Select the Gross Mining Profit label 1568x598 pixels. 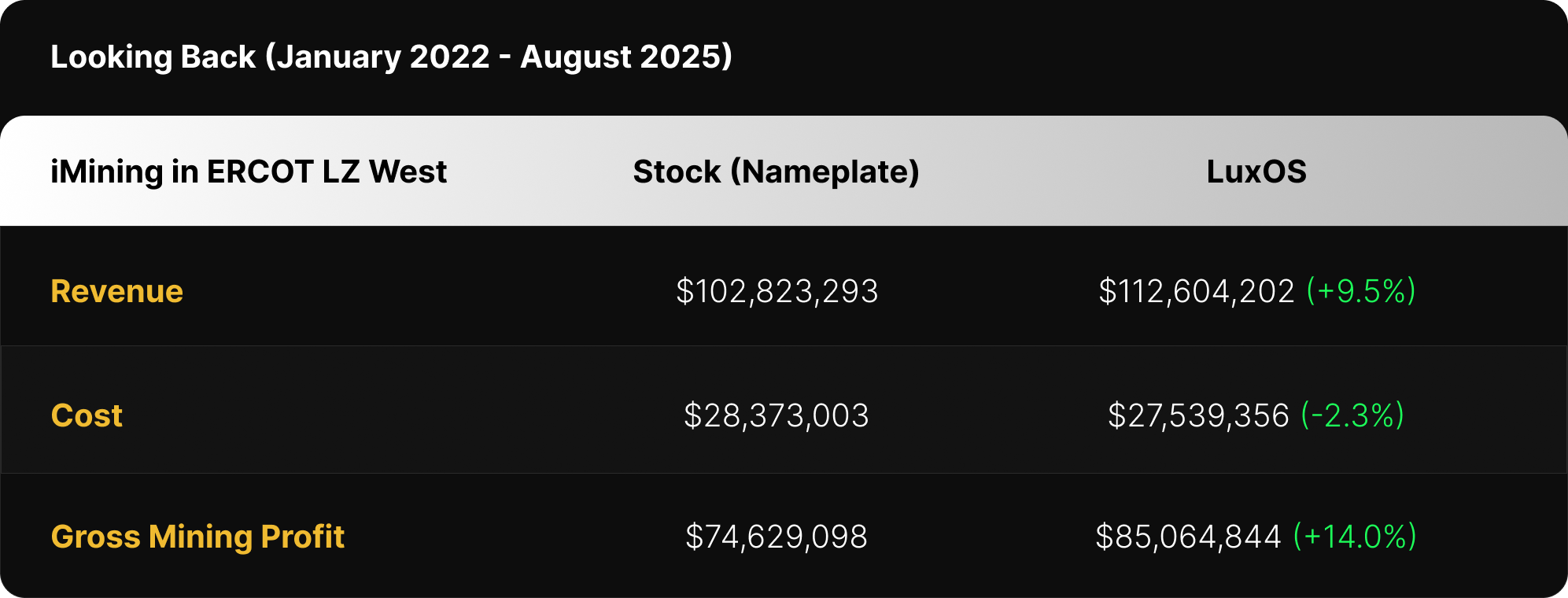(197, 537)
